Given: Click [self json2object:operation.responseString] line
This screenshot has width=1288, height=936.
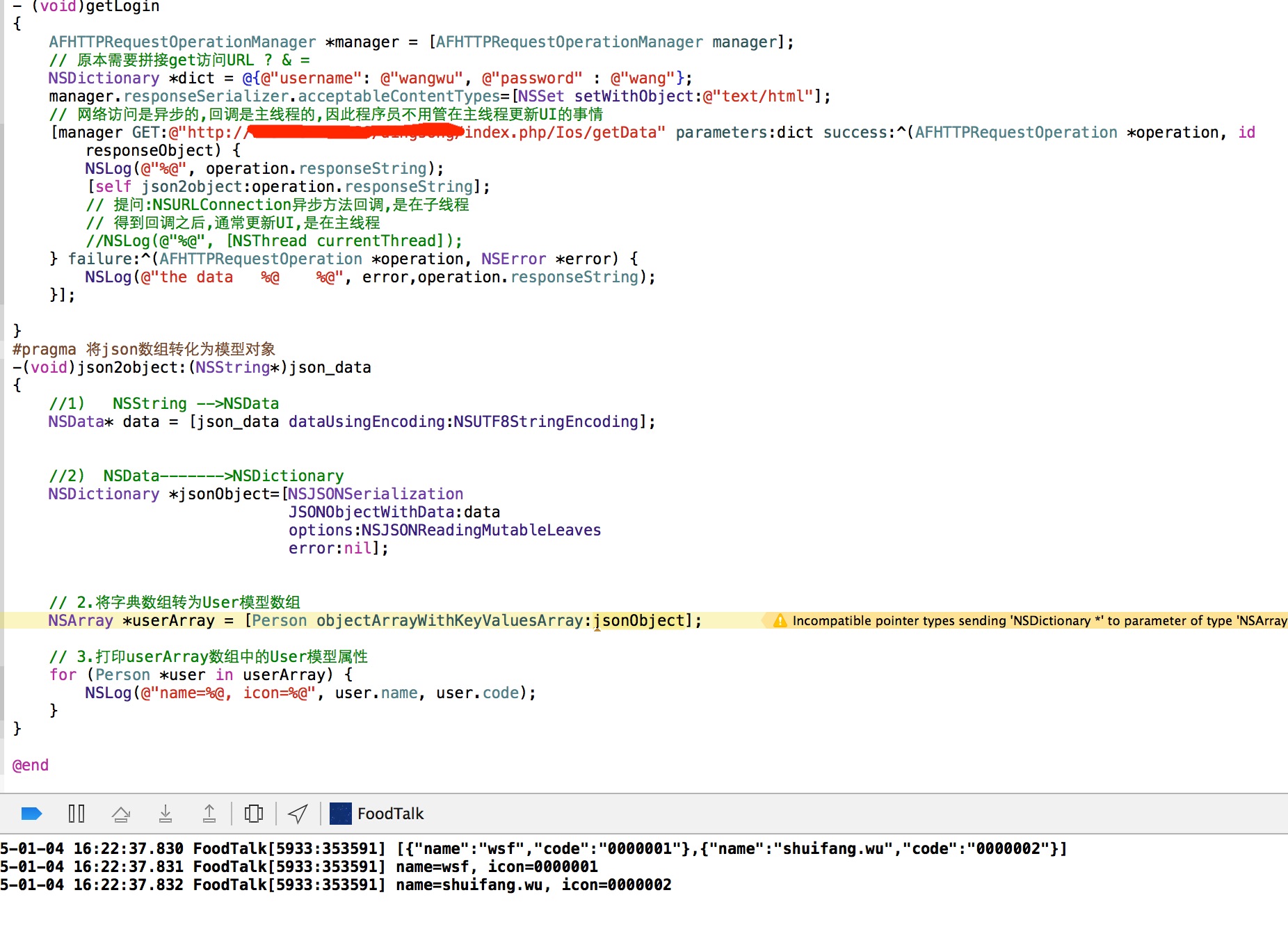Looking at the screenshot, I should tap(288, 186).
